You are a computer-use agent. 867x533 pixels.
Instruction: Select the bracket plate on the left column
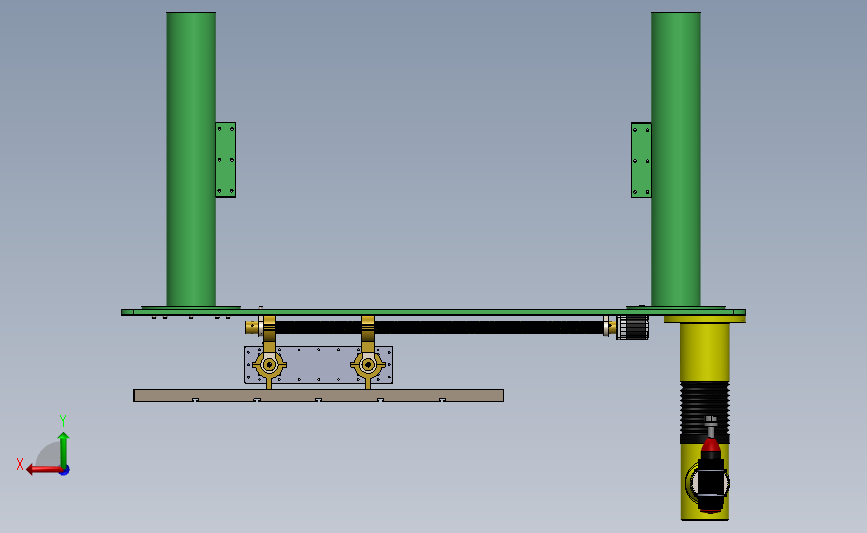pyautogui.click(x=226, y=160)
